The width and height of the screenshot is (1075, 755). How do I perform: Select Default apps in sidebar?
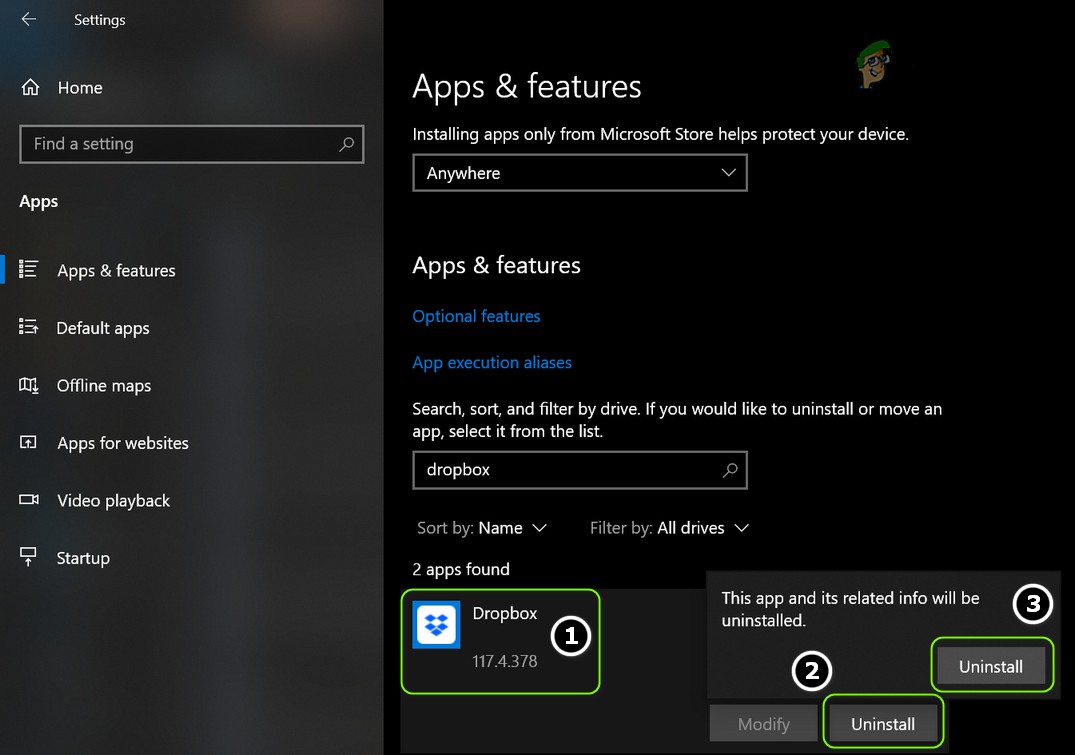[103, 328]
